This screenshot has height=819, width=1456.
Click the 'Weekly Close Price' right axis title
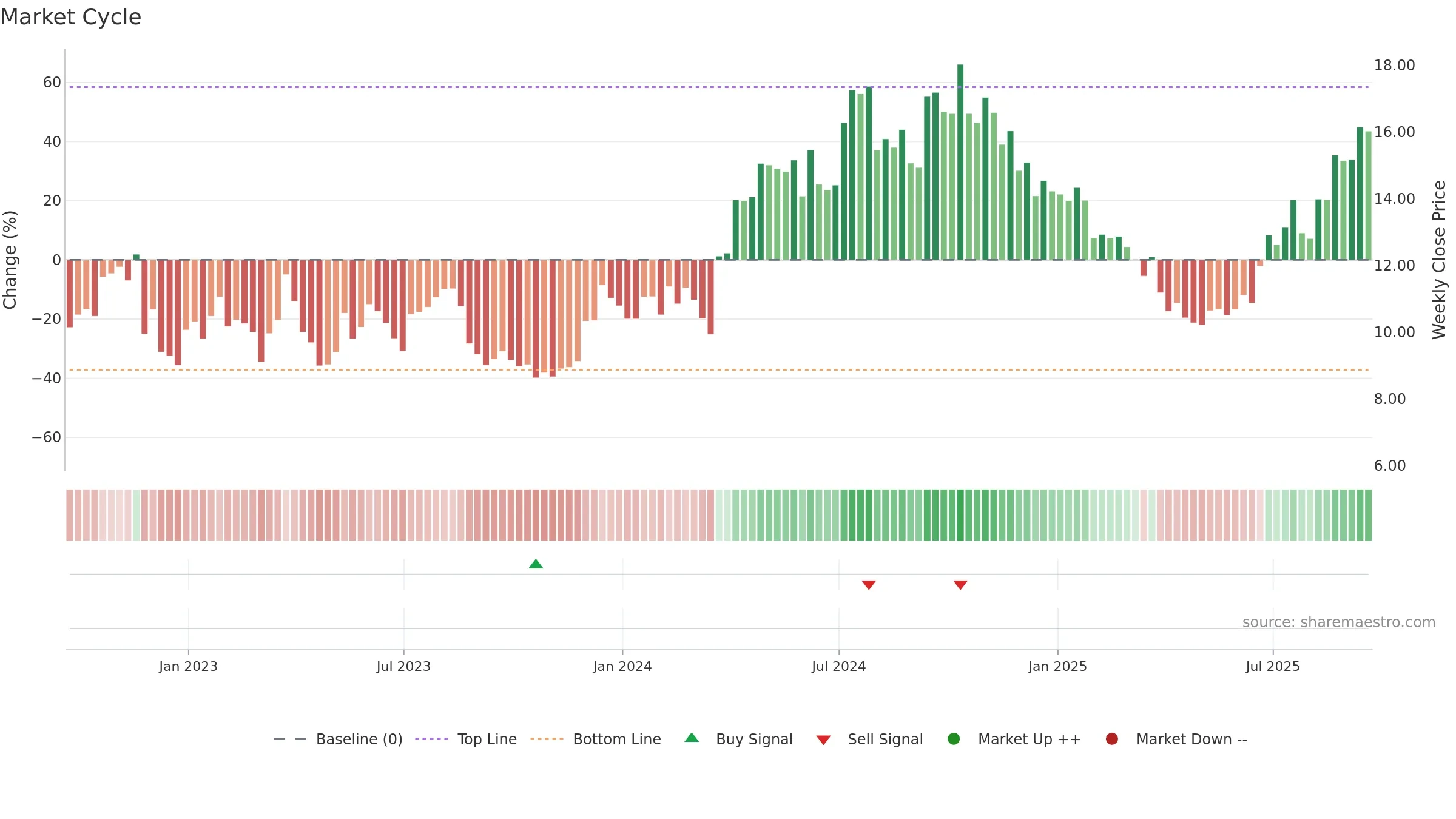1439,260
